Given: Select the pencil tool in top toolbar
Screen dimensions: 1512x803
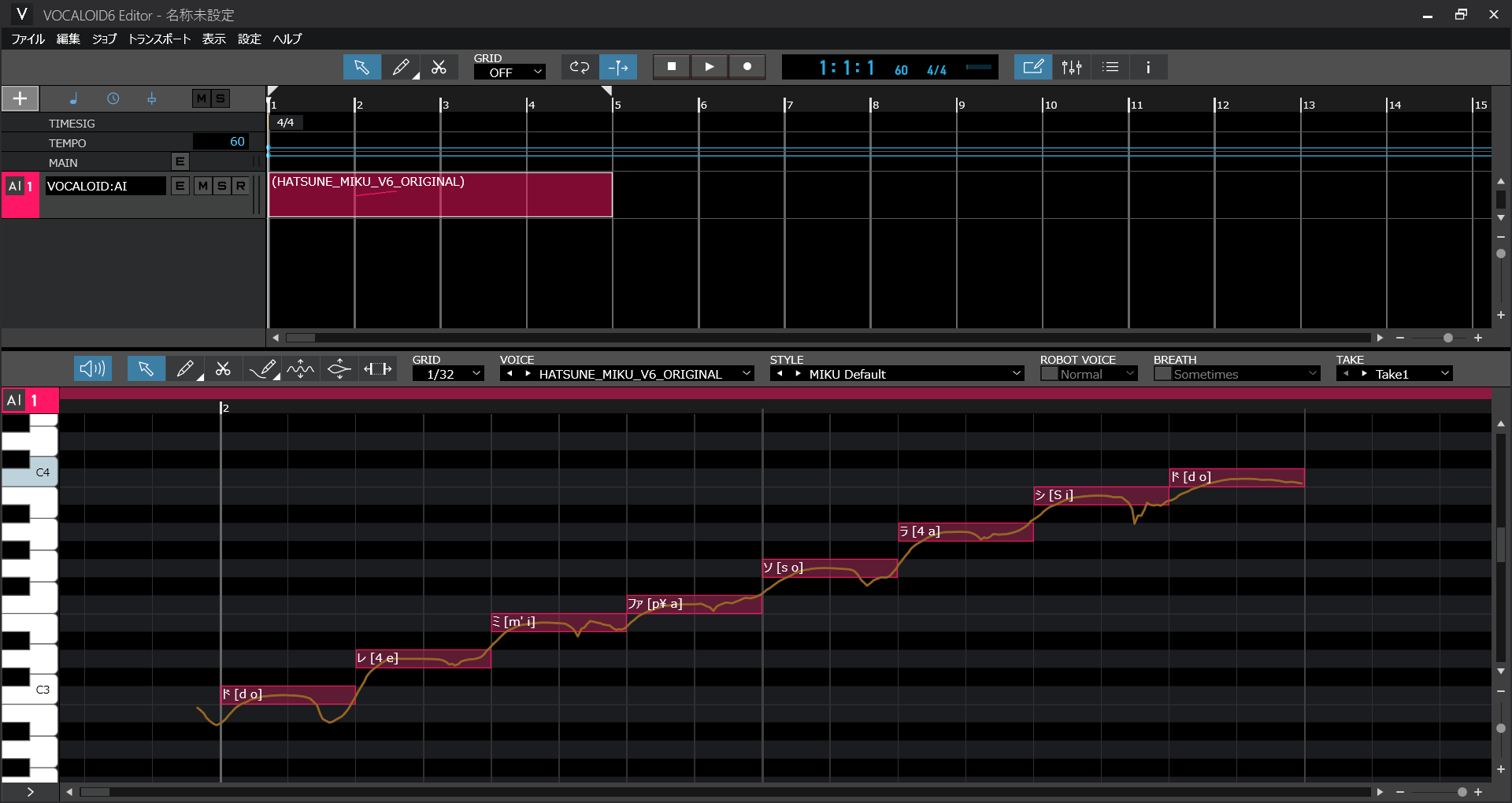Looking at the screenshot, I should [x=401, y=67].
